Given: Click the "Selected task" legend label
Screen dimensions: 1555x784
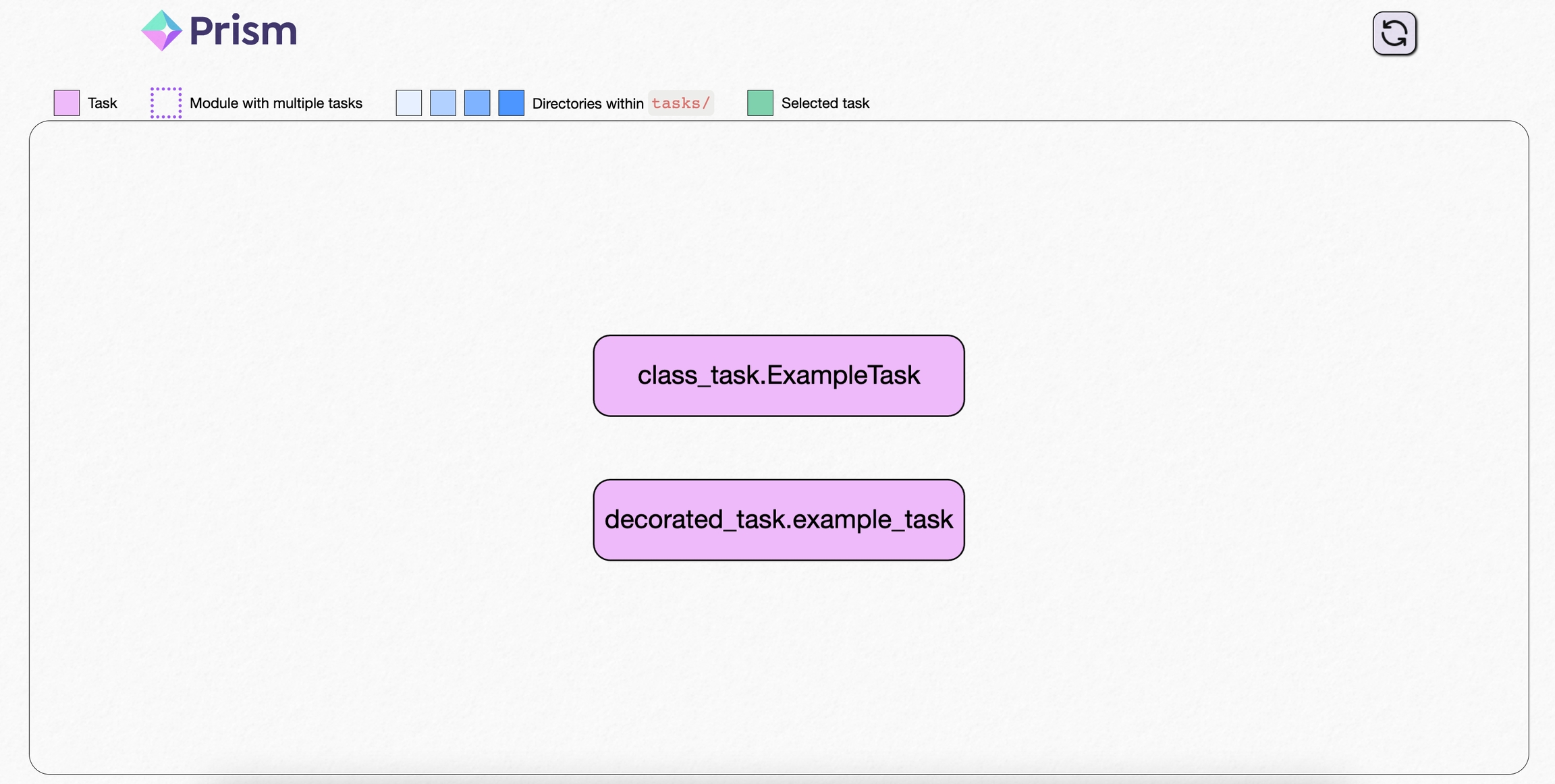Looking at the screenshot, I should point(825,103).
